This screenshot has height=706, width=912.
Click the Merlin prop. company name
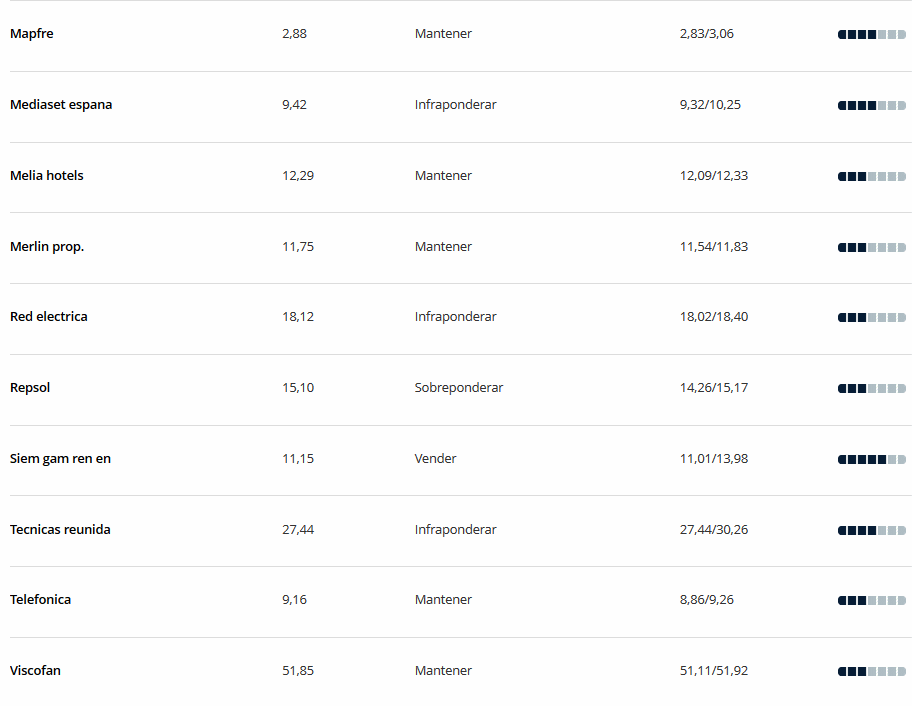click(47, 247)
